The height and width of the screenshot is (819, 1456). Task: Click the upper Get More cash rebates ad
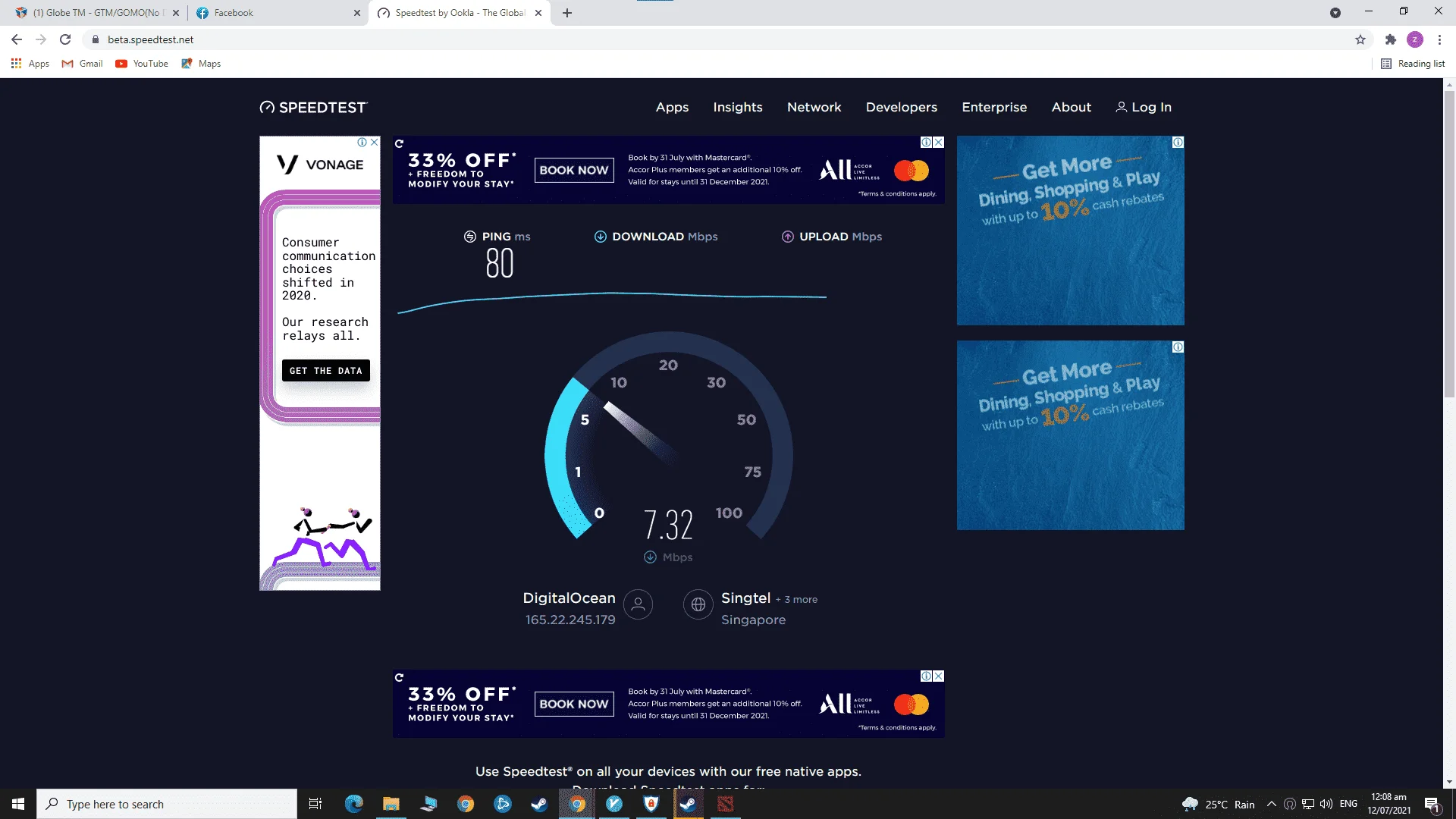pos(1070,231)
